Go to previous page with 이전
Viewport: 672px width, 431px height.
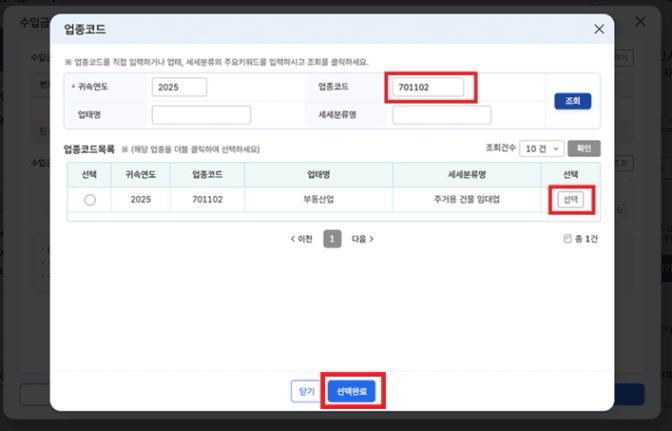(301, 239)
